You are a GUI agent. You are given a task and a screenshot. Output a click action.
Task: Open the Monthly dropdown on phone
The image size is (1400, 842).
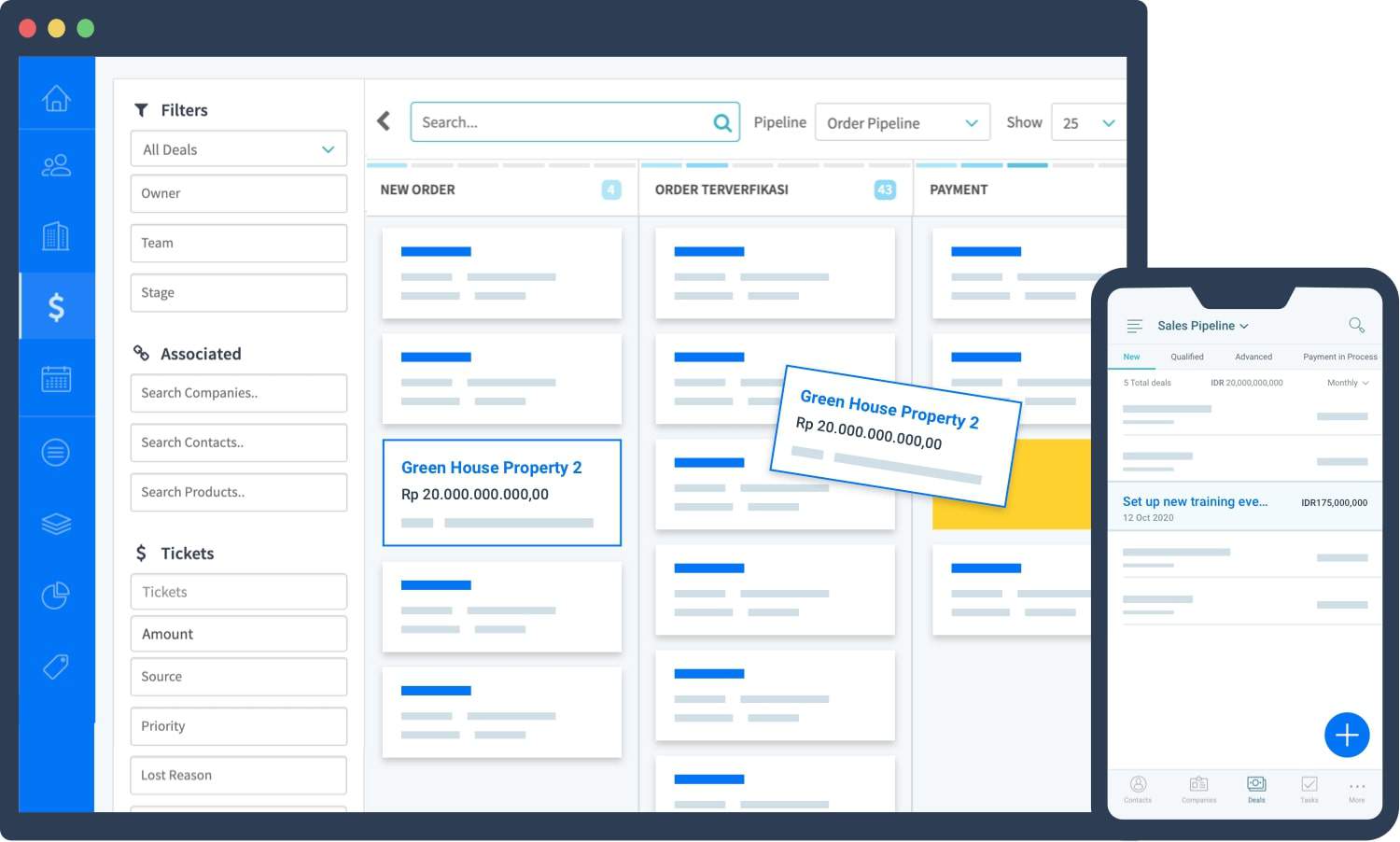point(1348,383)
